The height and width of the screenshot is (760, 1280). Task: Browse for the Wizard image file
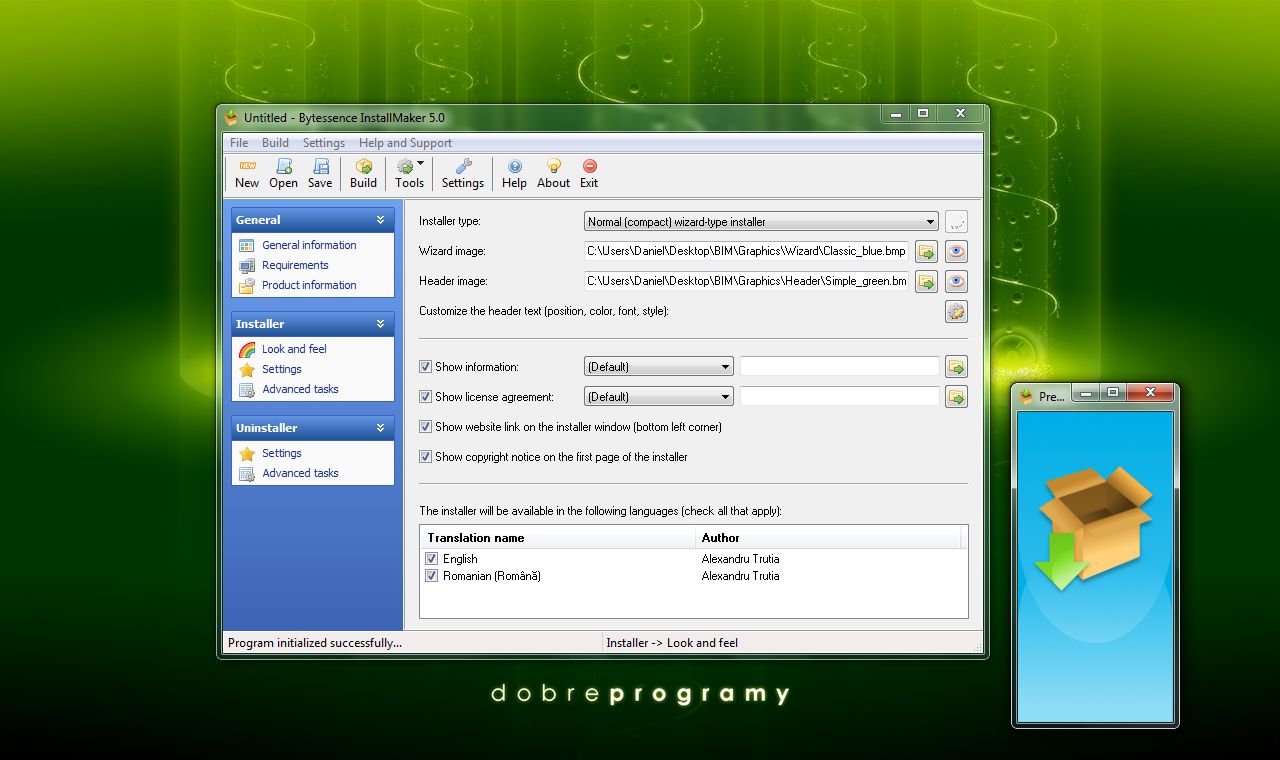pyautogui.click(x=927, y=252)
